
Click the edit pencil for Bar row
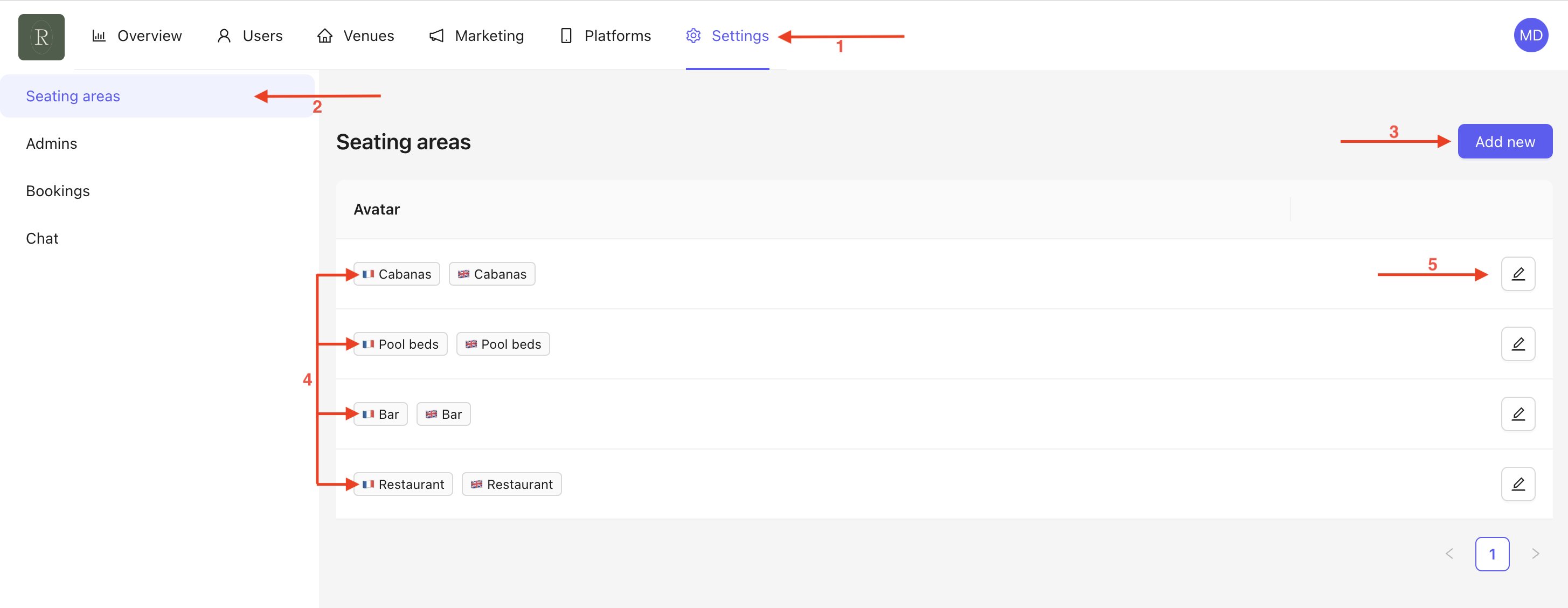coord(1517,414)
